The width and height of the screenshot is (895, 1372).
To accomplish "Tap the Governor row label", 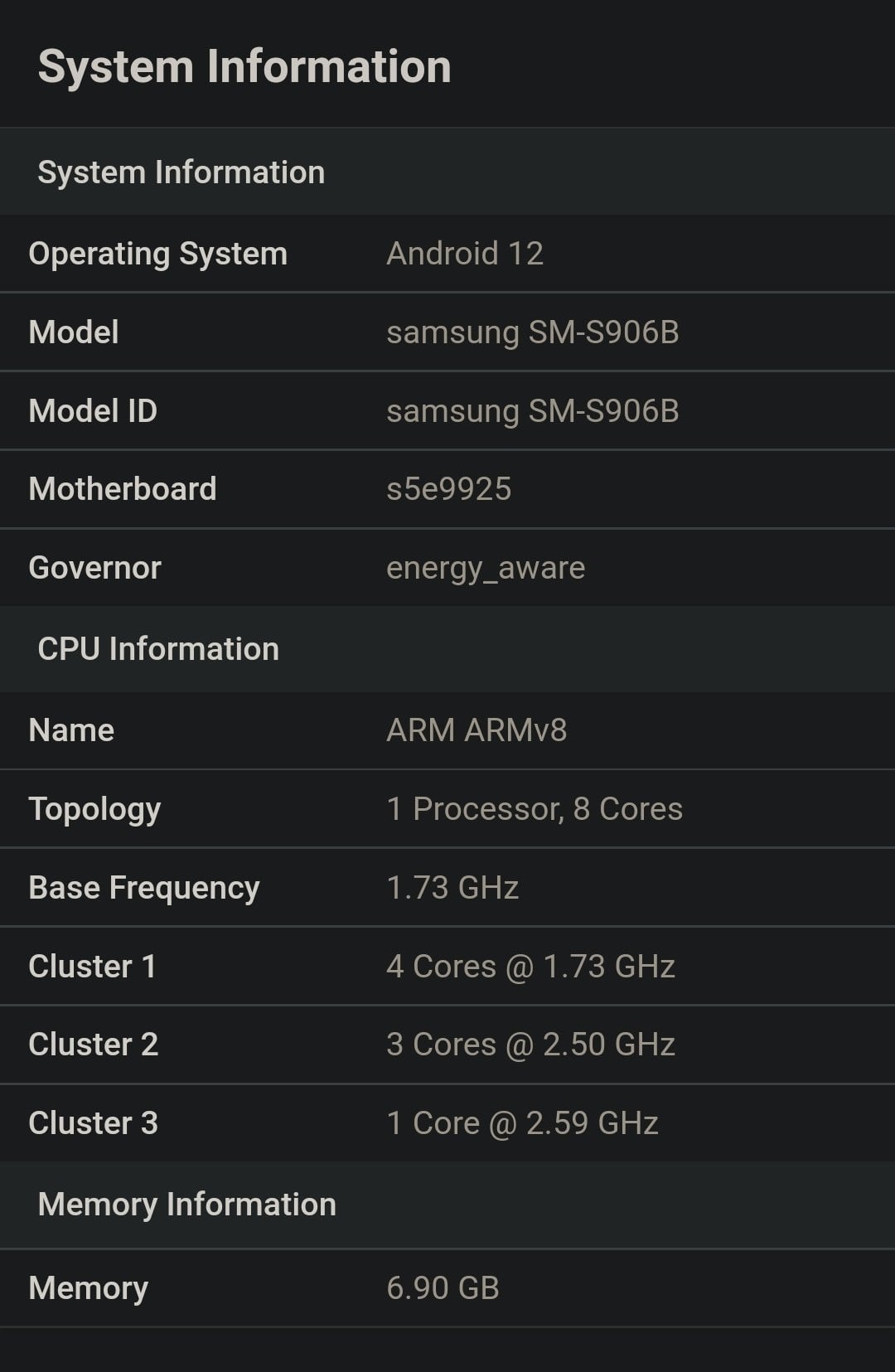I will 94,568.
